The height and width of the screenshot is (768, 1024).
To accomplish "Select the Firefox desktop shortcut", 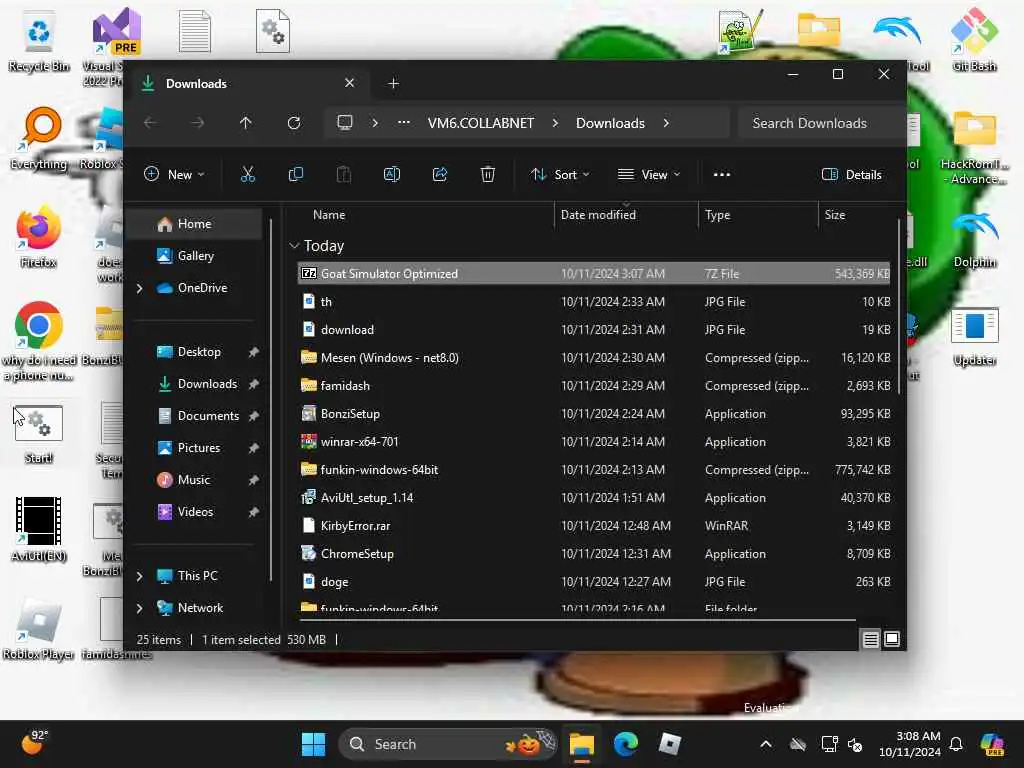I will pyautogui.click(x=39, y=237).
